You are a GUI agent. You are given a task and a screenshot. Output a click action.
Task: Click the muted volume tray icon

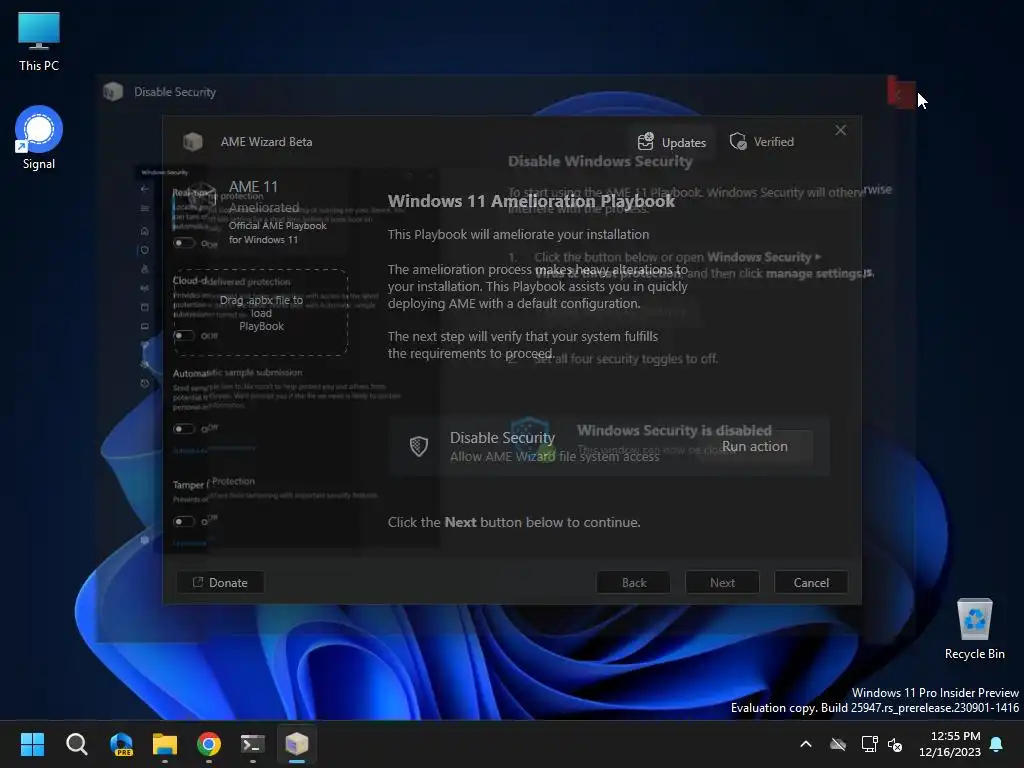click(x=895, y=744)
